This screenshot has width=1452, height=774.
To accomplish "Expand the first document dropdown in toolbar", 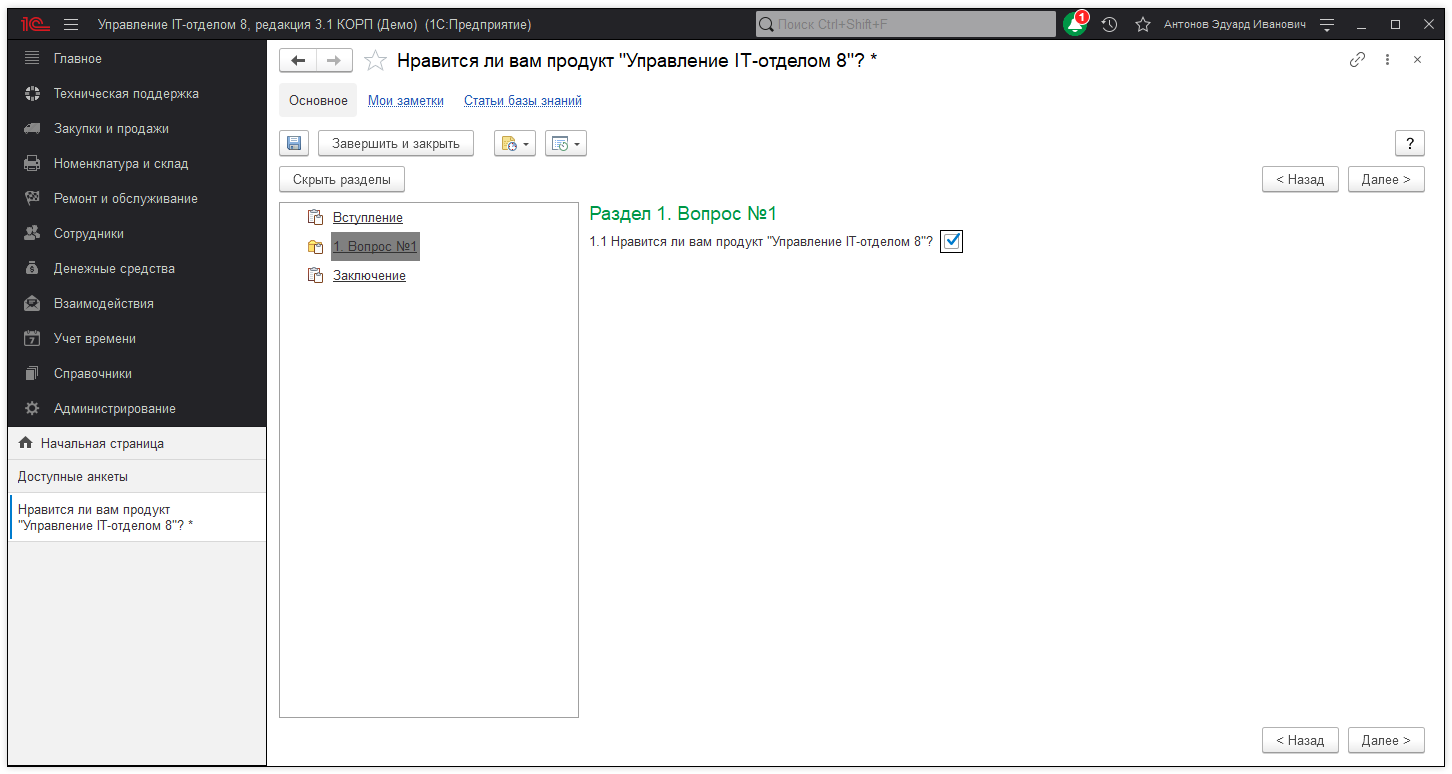I will point(515,144).
